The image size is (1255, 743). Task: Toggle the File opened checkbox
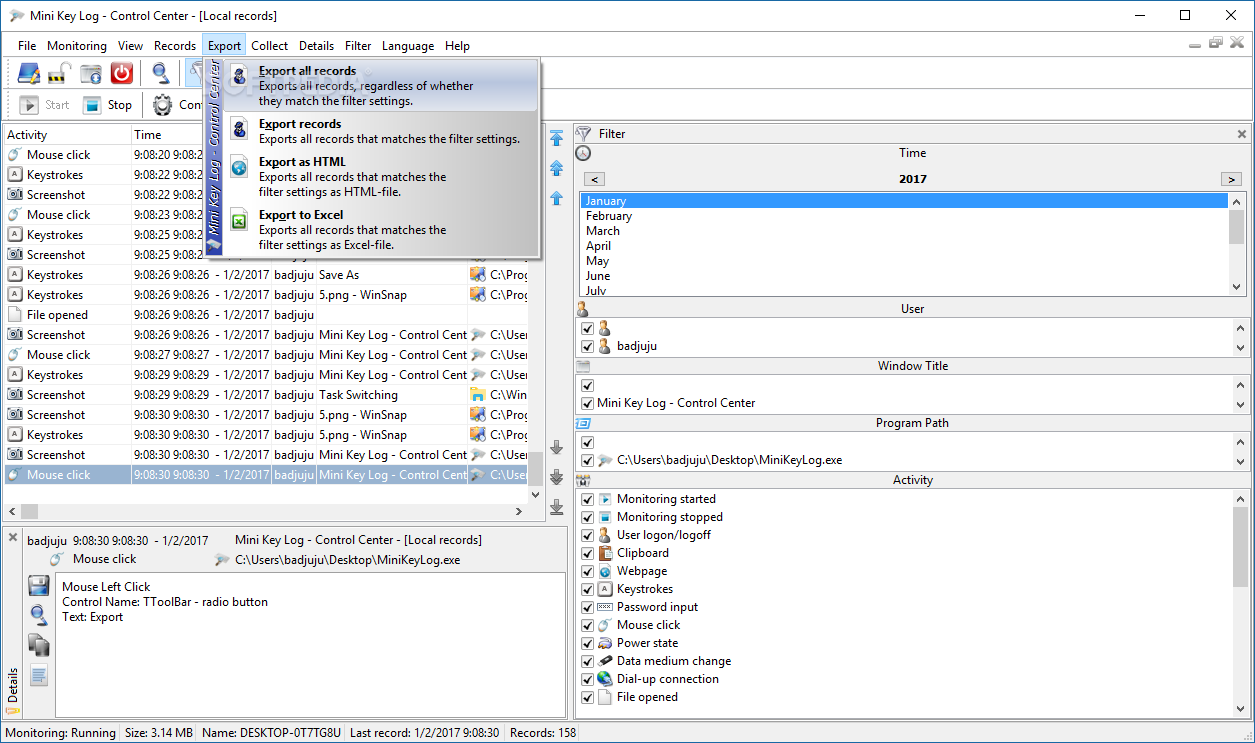tap(588, 697)
